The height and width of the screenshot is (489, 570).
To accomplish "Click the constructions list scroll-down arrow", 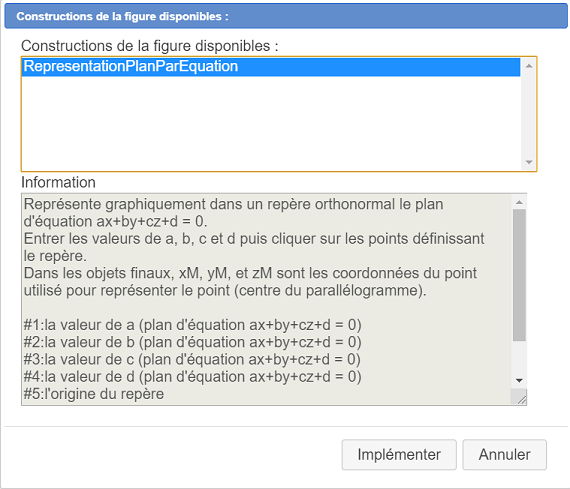I will (x=529, y=162).
